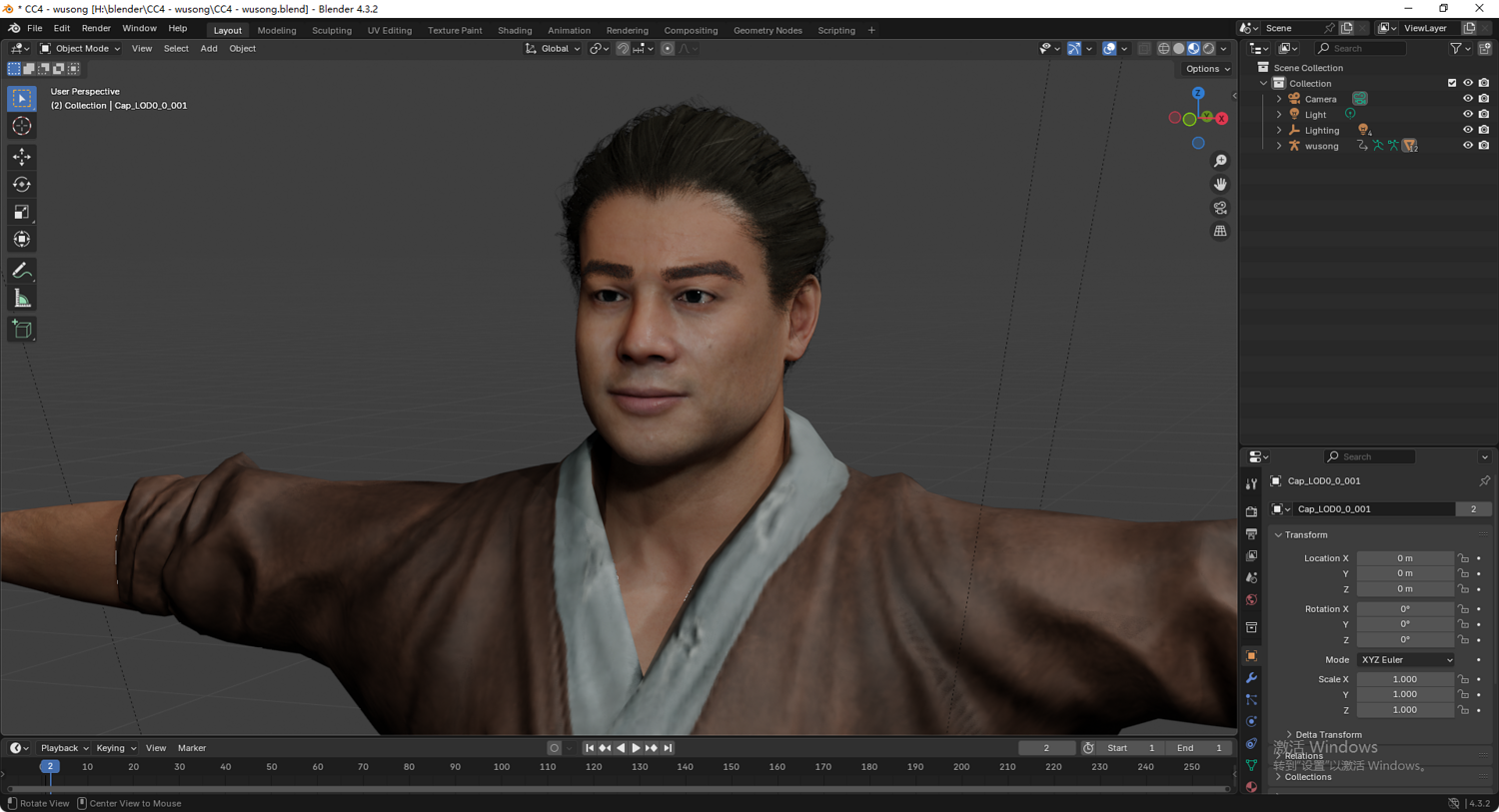Viewport: 1499px width, 812px height.
Task: Open the XYZ Euler rotation mode dropdown
Action: point(1405,660)
